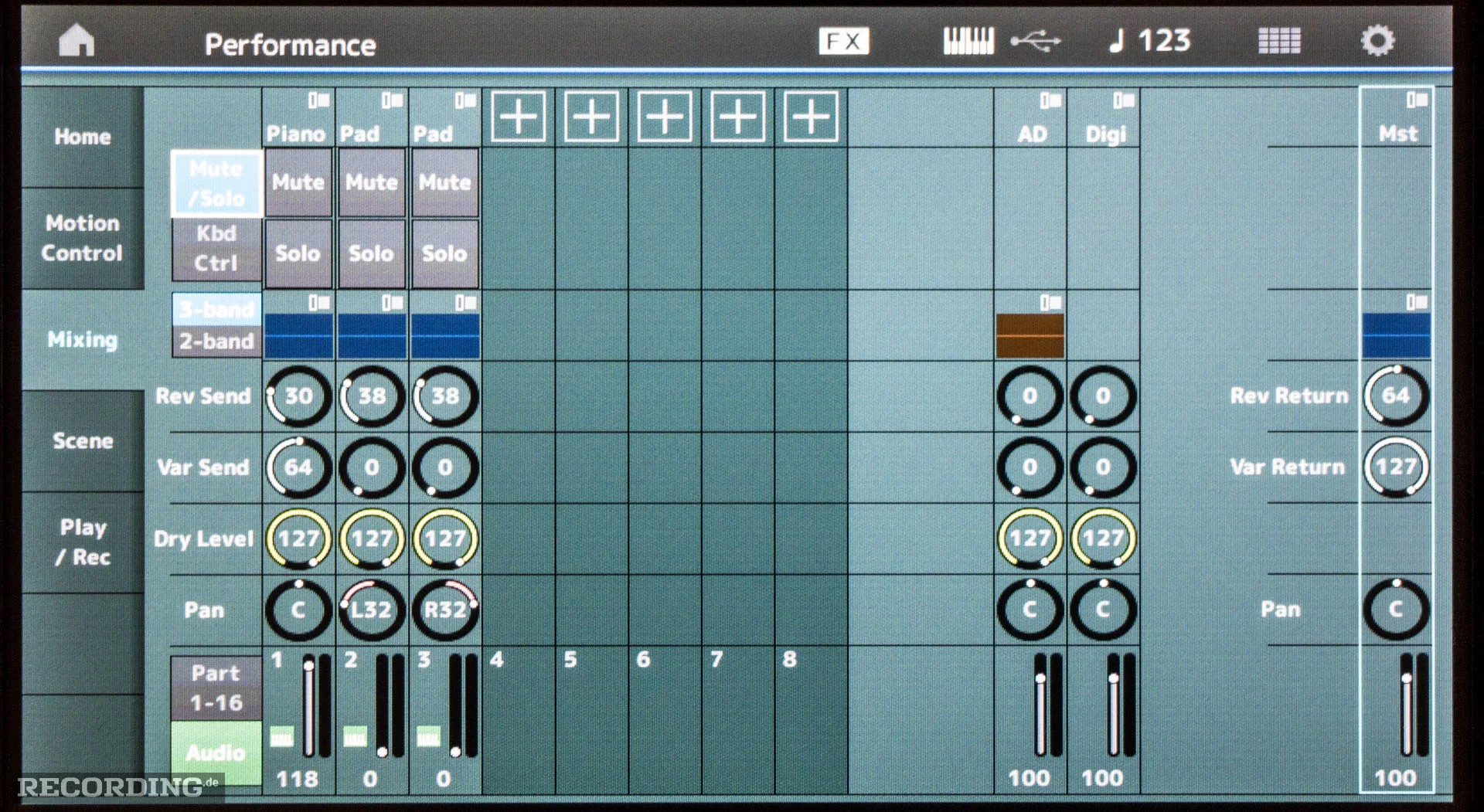Show the Audio mixer view

coord(217,753)
